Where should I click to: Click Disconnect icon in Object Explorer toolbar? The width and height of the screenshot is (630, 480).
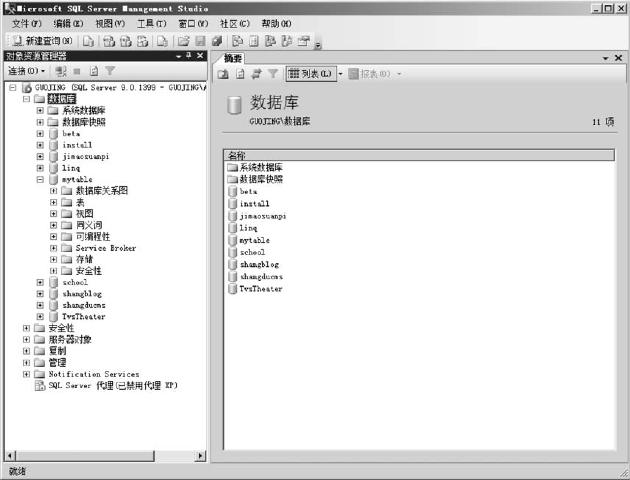pyautogui.click(x=61, y=71)
